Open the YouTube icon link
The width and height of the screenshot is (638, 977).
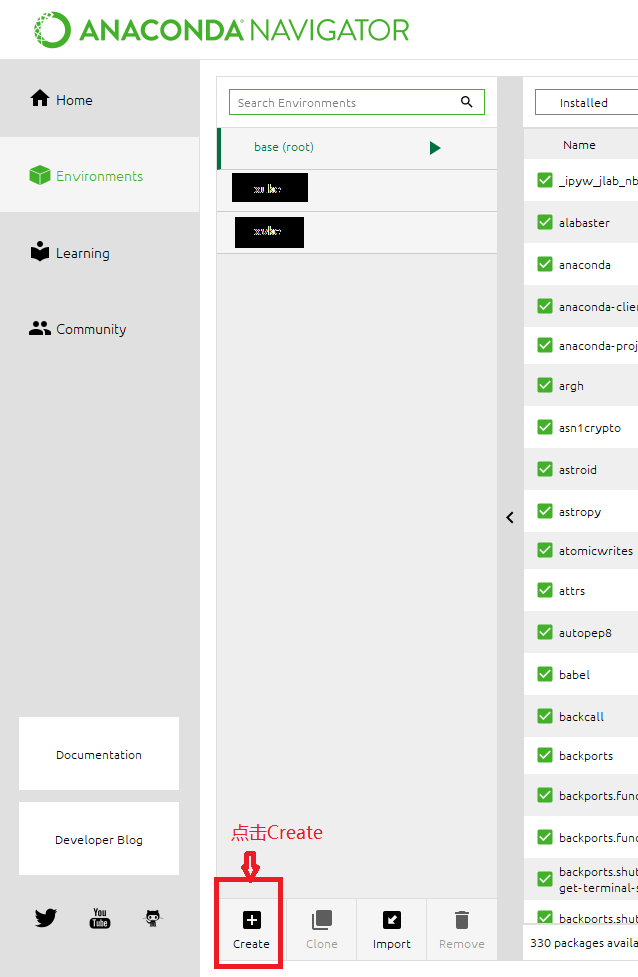[x=100, y=918]
